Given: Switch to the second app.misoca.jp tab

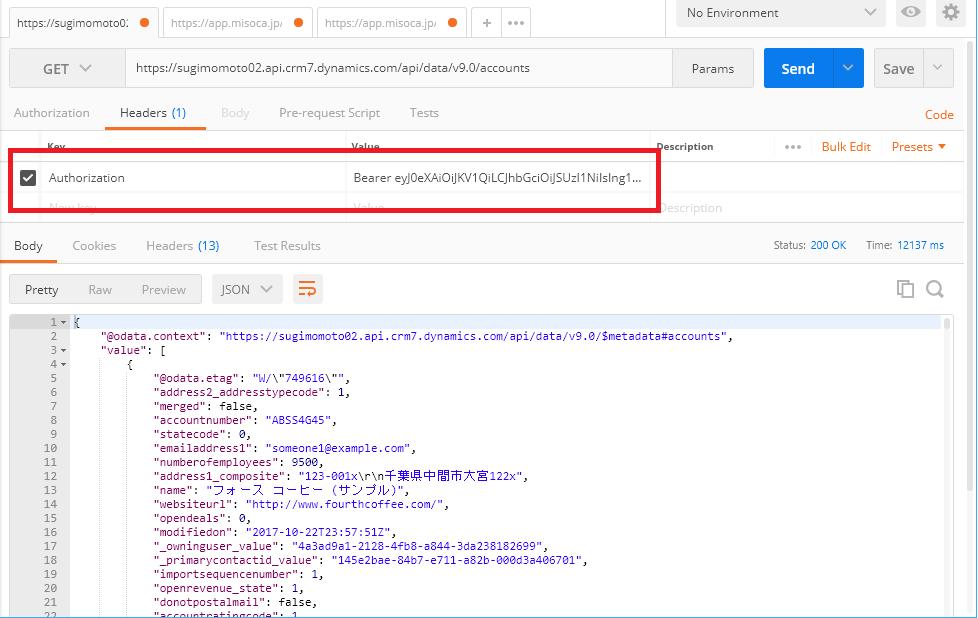Looking at the screenshot, I should [238, 23].
